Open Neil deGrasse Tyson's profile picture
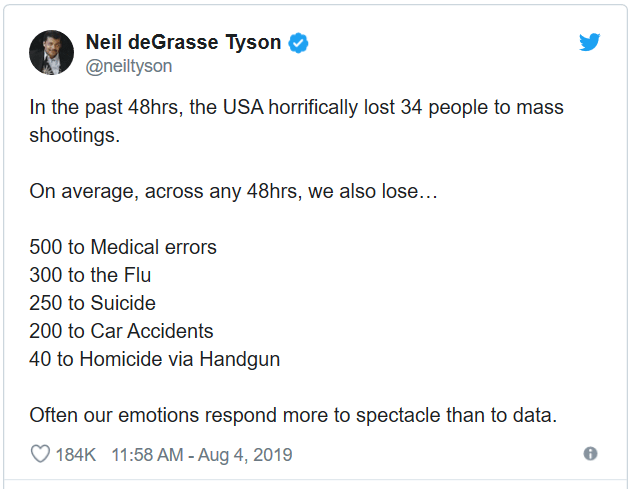Viewport: 634px width, 489px height. pos(51,51)
